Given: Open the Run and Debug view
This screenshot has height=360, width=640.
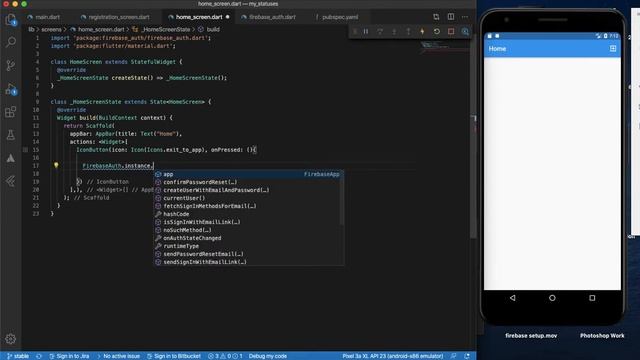Looking at the screenshot, I should click(x=11, y=89).
